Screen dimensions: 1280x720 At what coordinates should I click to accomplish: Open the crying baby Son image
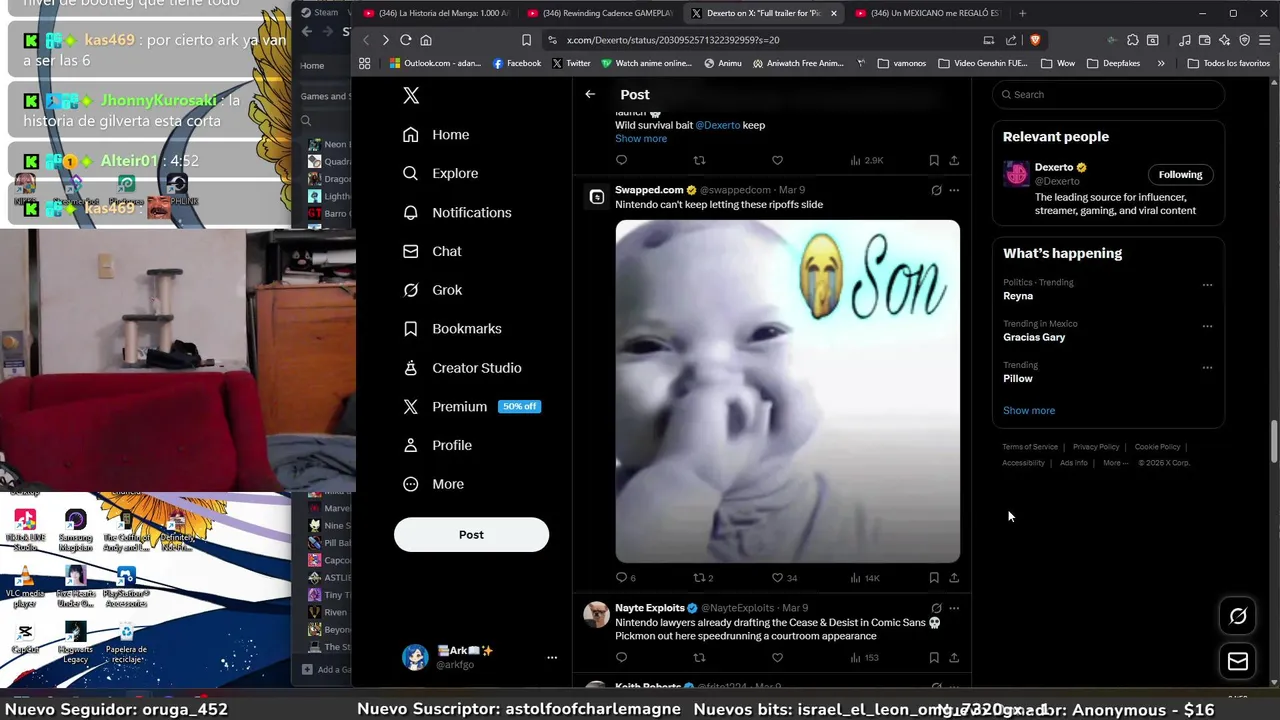click(788, 391)
